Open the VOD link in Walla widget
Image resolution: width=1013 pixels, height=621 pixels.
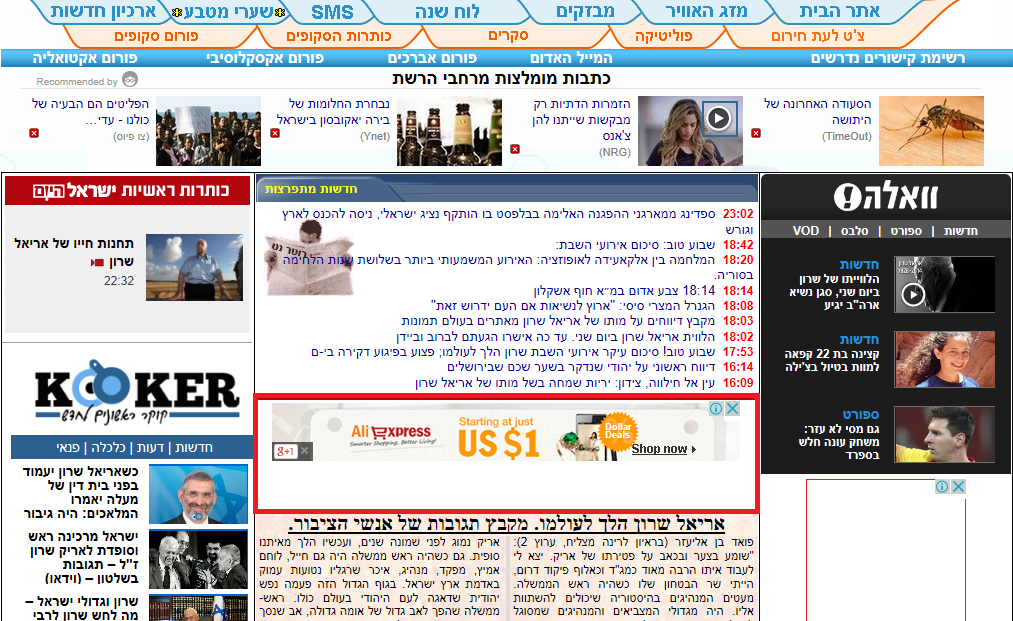tap(805, 231)
